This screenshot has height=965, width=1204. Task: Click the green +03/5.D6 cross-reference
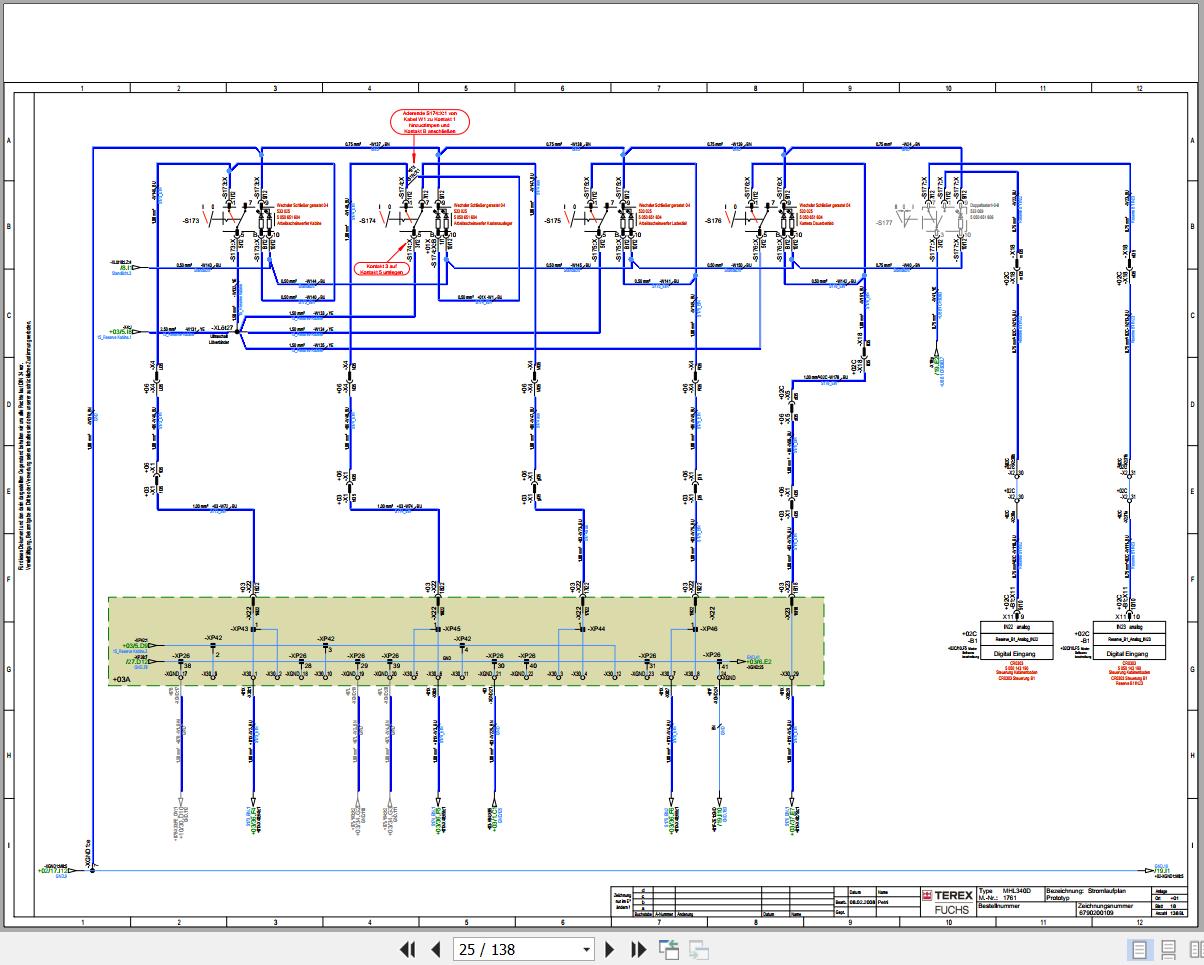136,646
